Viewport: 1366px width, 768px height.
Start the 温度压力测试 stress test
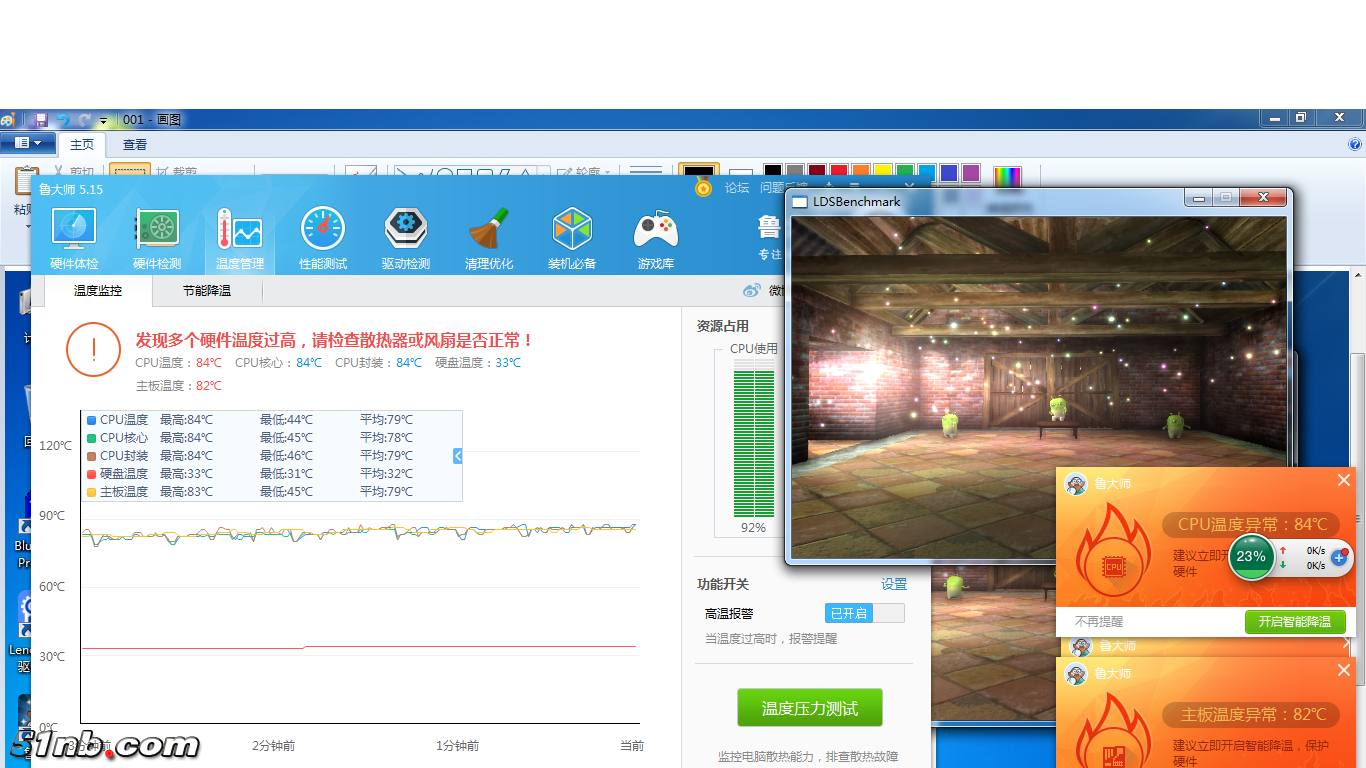pos(810,708)
